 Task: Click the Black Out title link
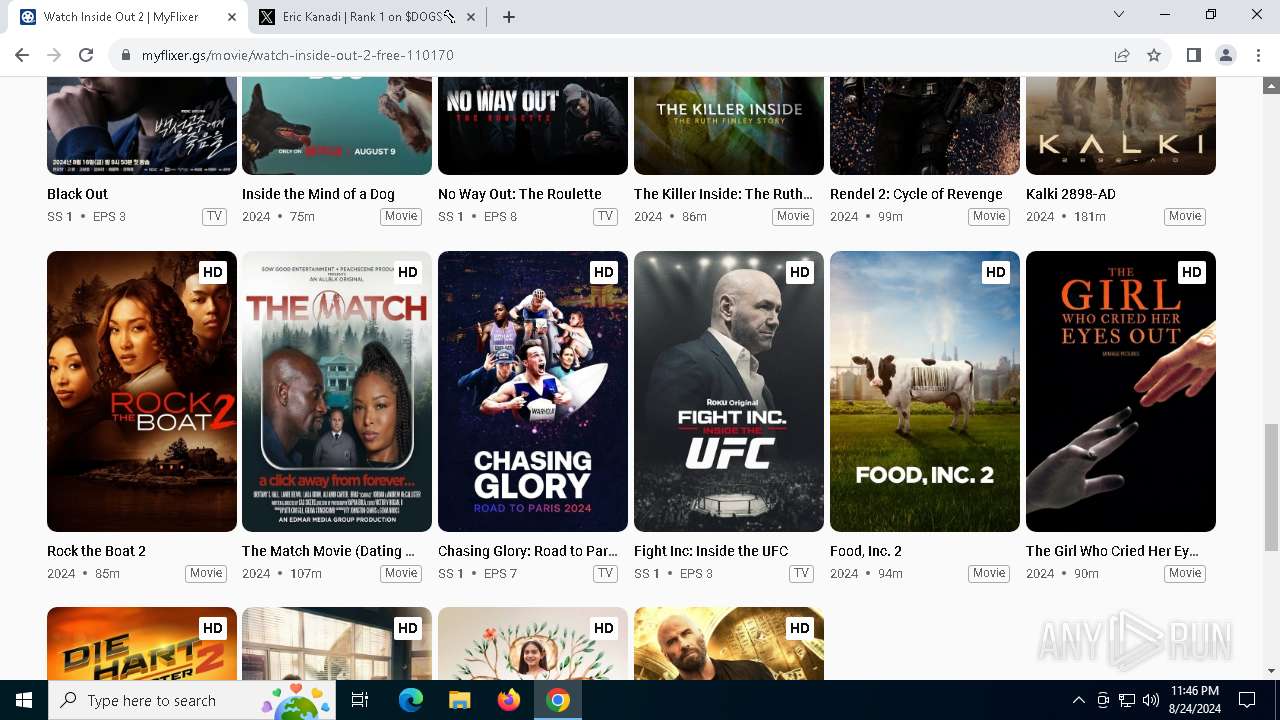coord(77,194)
